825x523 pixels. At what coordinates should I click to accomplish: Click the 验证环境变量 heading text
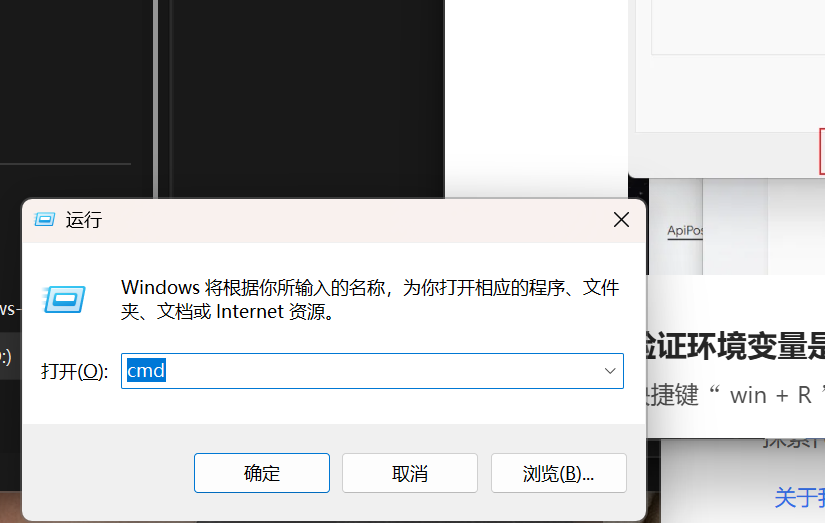[x=733, y=347]
